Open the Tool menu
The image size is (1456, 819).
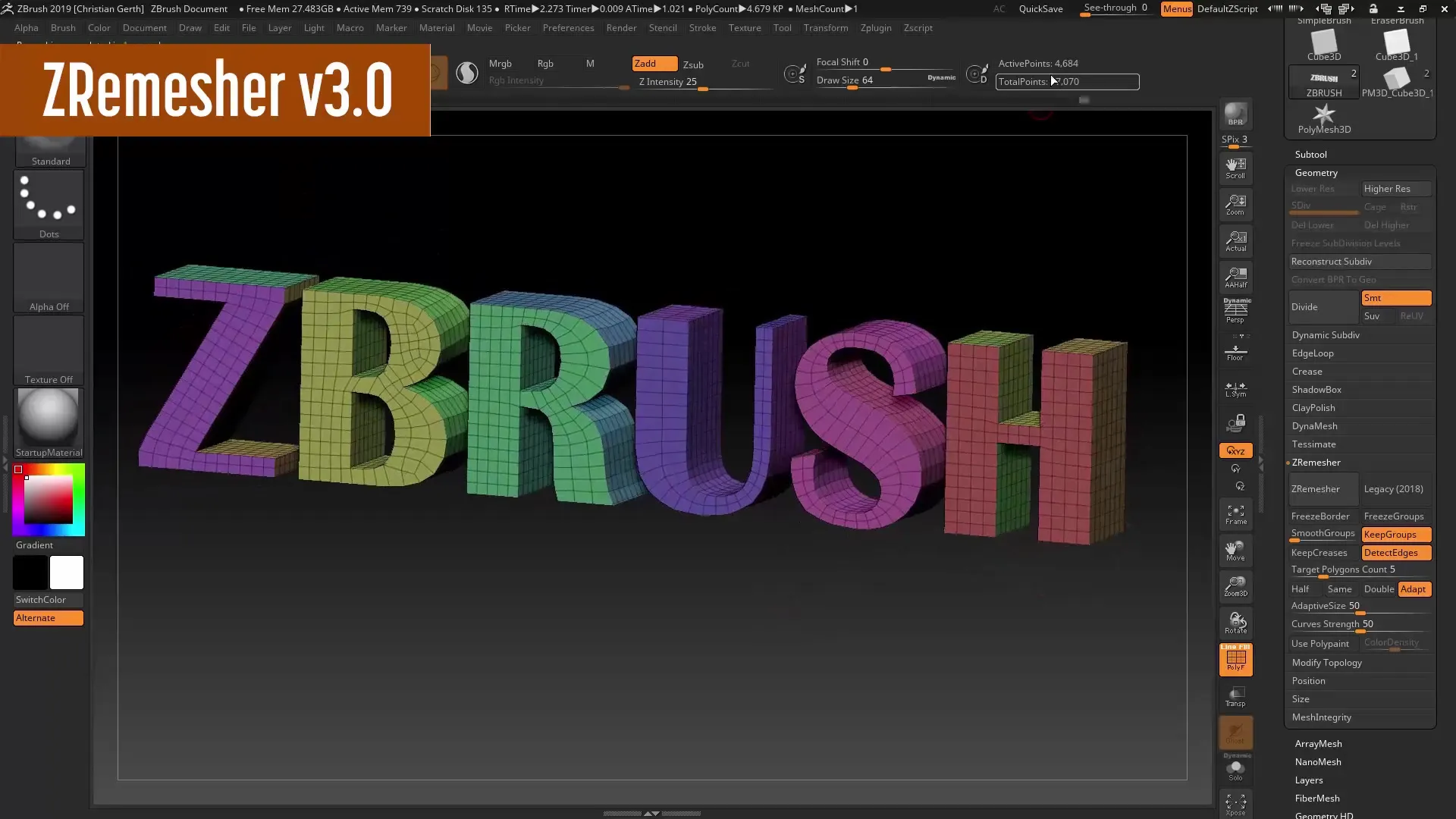point(782,28)
